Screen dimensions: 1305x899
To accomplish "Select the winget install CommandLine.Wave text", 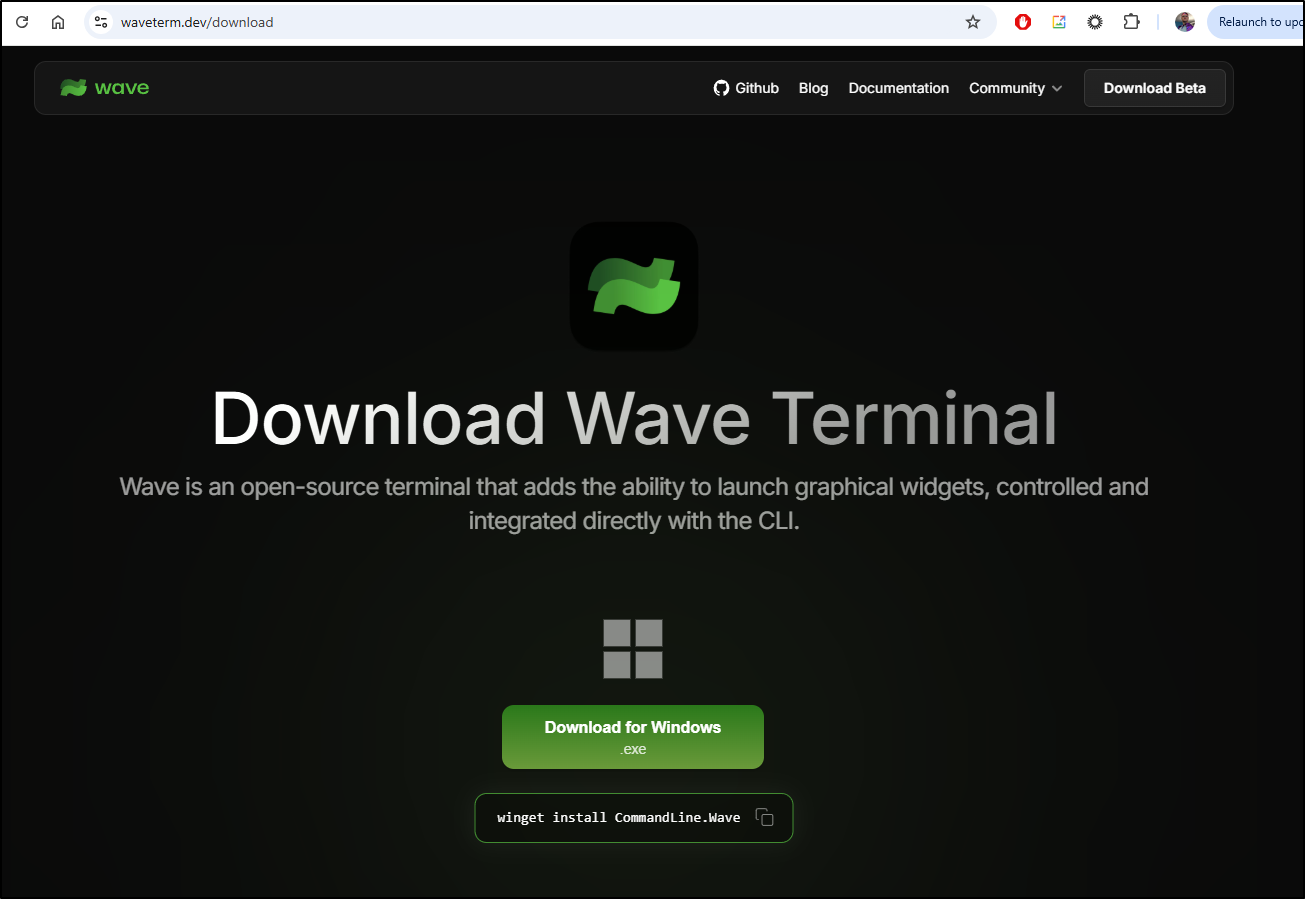I will (x=619, y=817).
